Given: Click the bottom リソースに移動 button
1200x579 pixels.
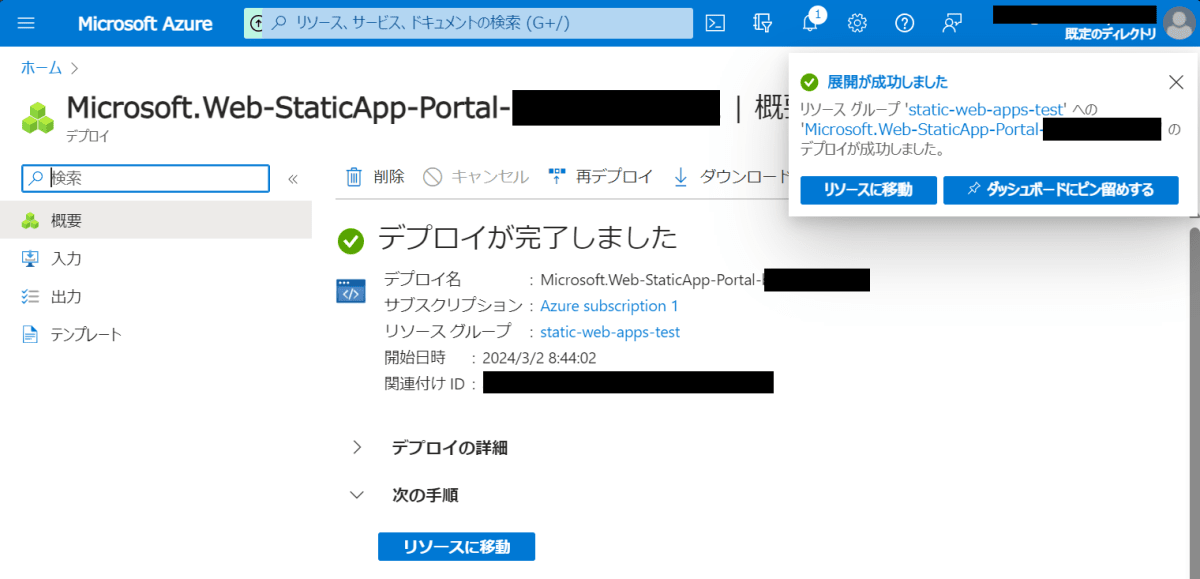Looking at the screenshot, I should (x=456, y=547).
